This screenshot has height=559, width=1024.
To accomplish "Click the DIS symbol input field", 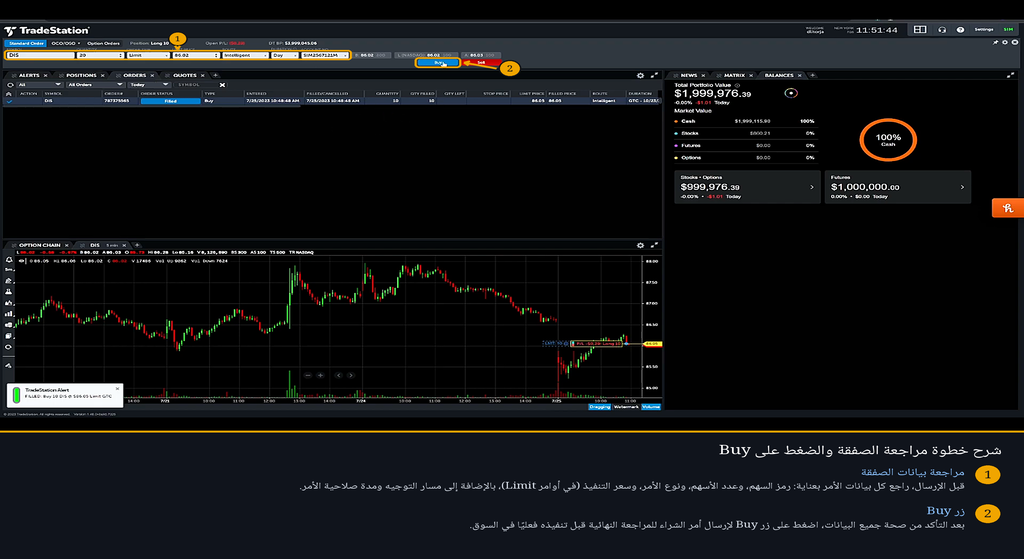I will (40, 56).
